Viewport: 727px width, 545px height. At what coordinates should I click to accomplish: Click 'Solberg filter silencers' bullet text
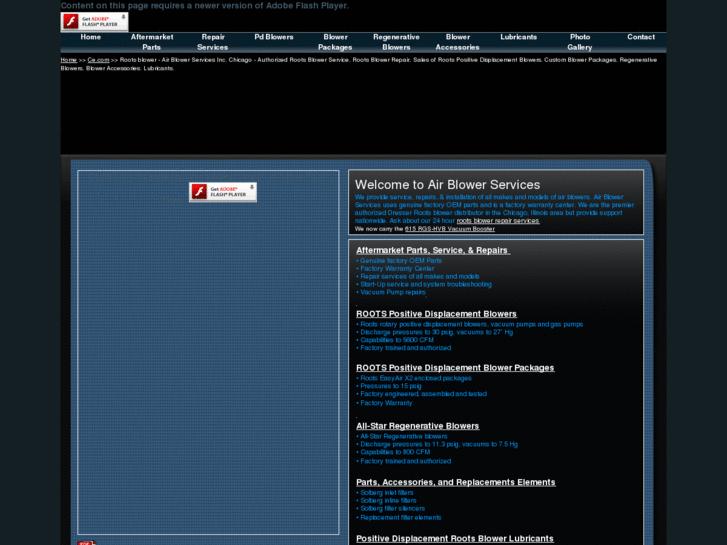[x=393, y=508]
